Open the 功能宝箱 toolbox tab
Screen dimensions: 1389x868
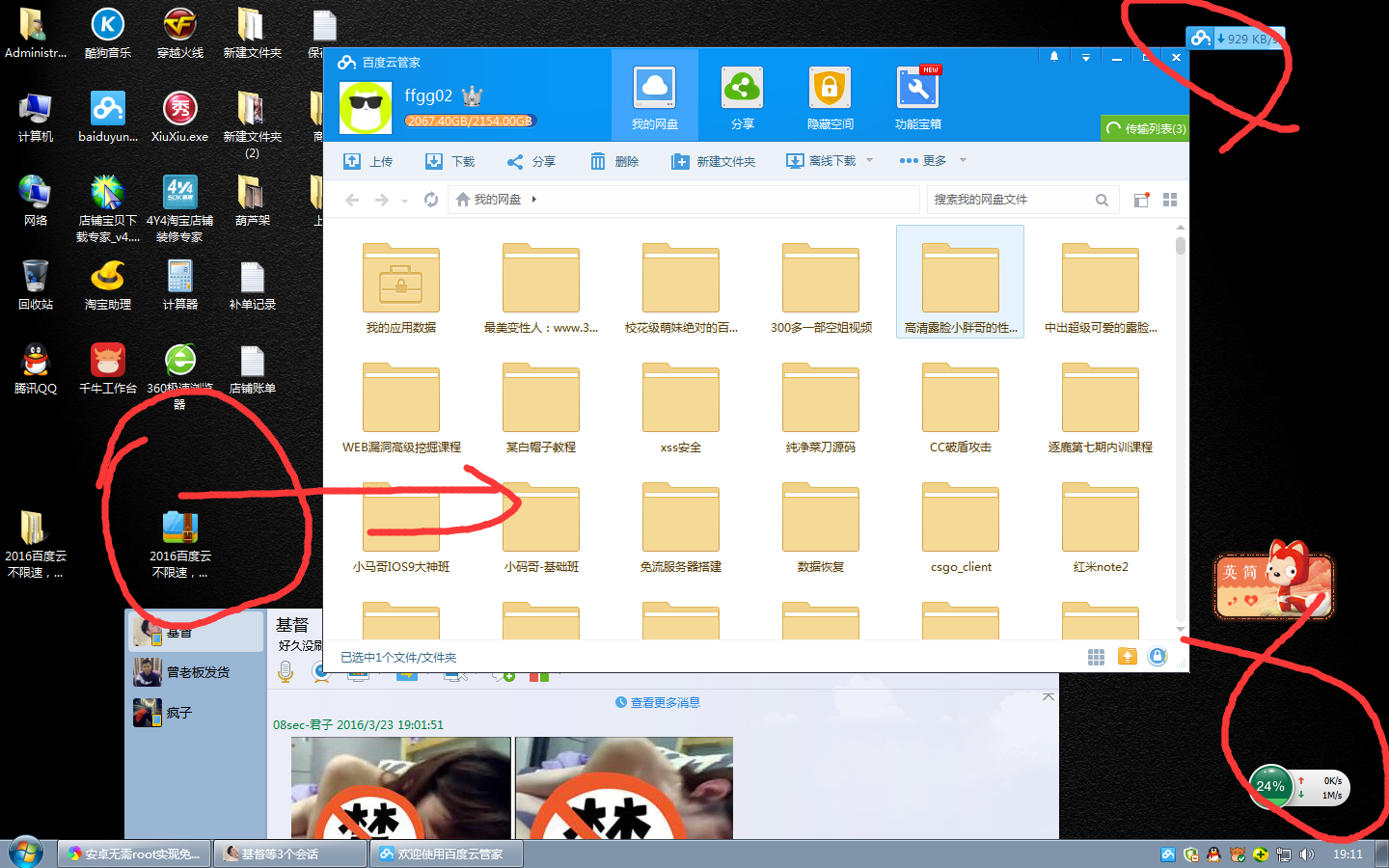click(x=917, y=96)
